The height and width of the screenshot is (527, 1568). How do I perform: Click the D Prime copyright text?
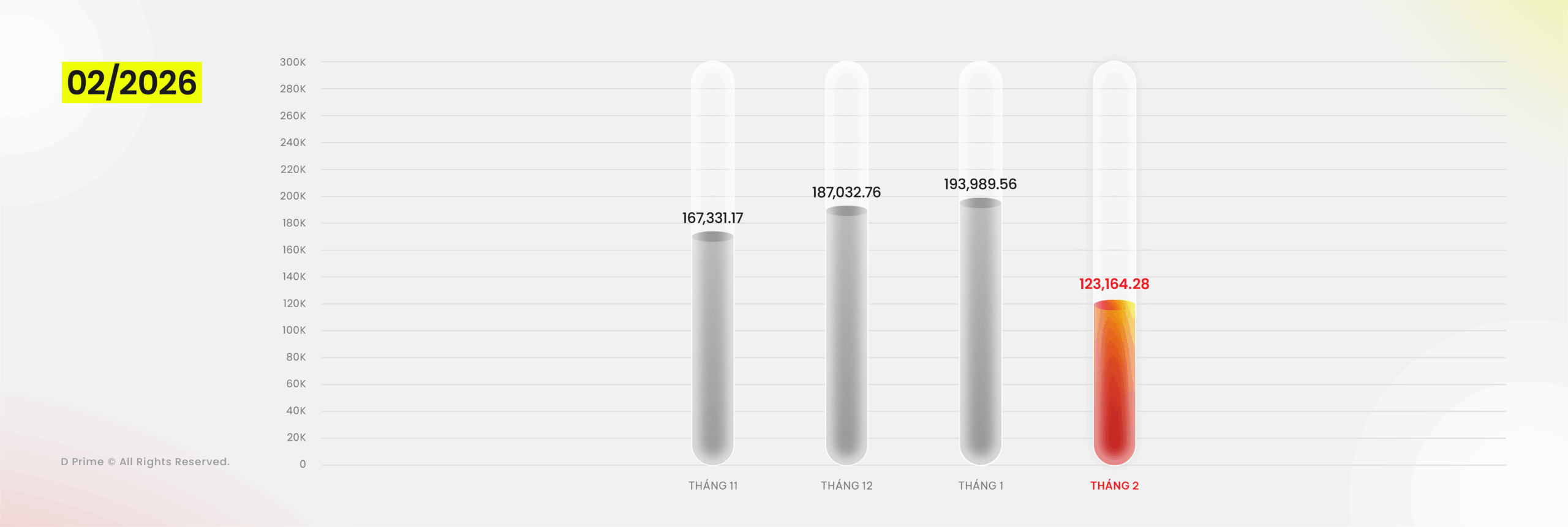point(145,462)
